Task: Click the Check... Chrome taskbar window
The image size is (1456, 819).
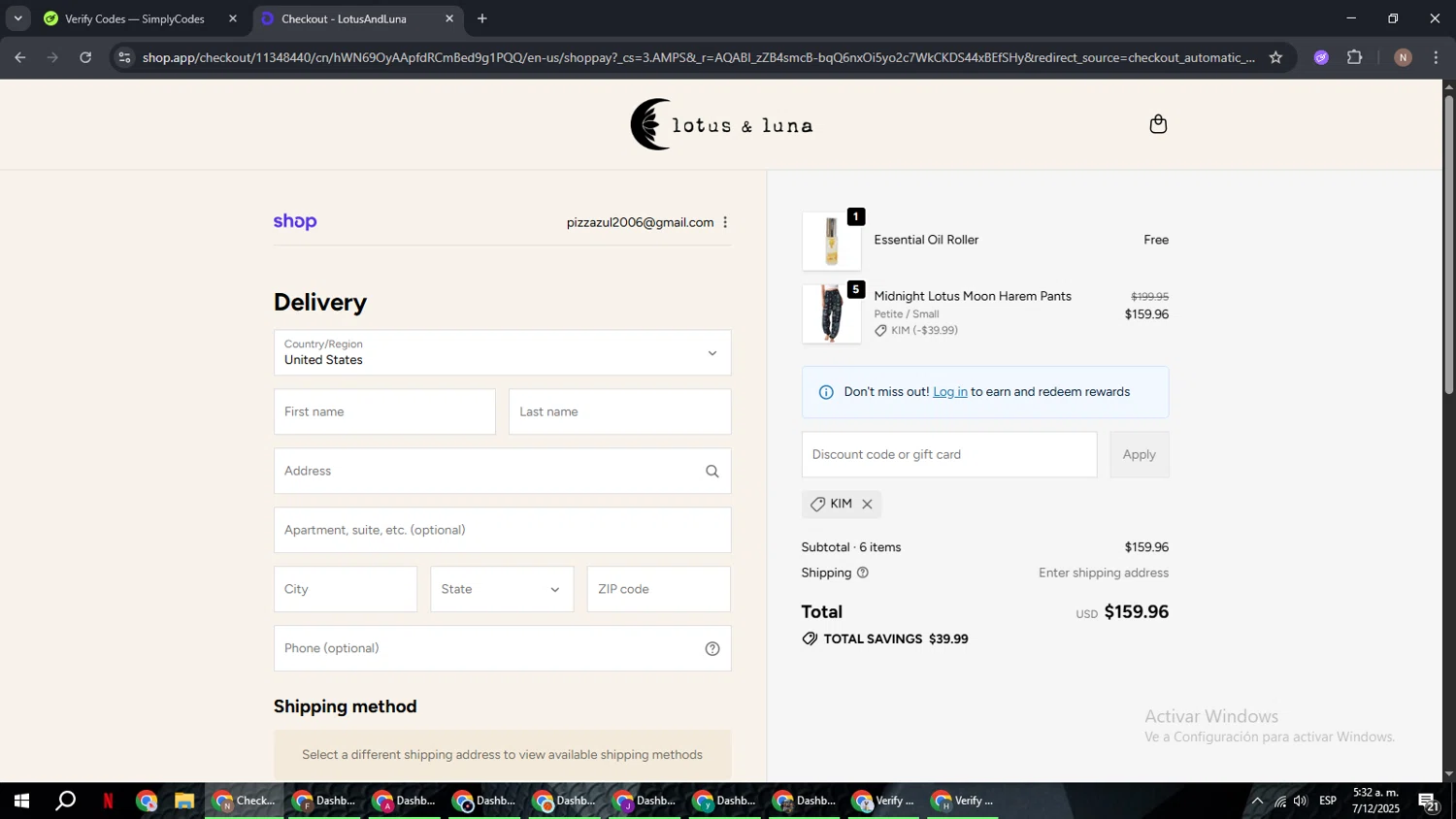Action: pos(245,802)
